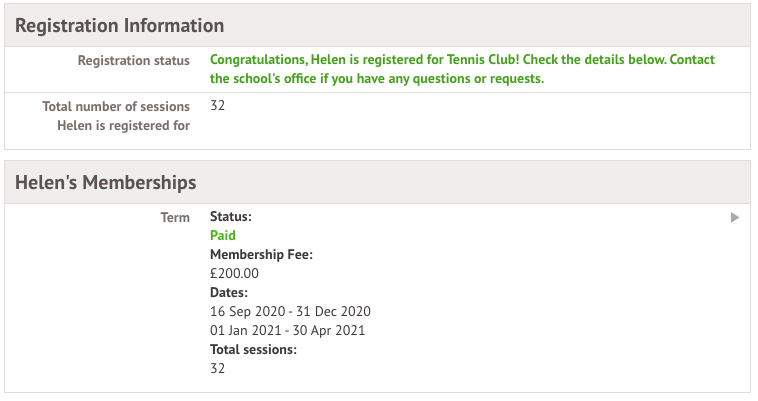The width and height of the screenshot is (758, 401).
Task: Click the Total number of sessions label
Action: [116, 107]
